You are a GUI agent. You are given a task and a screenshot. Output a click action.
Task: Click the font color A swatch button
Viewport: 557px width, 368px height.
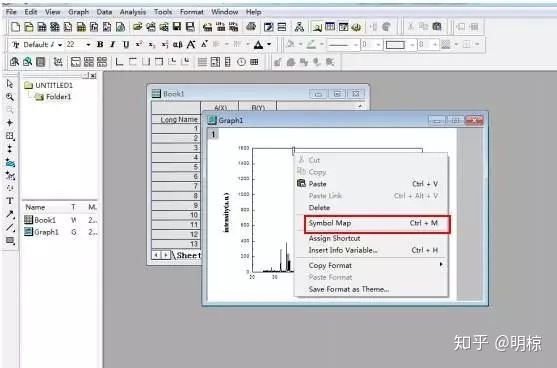coord(259,44)
